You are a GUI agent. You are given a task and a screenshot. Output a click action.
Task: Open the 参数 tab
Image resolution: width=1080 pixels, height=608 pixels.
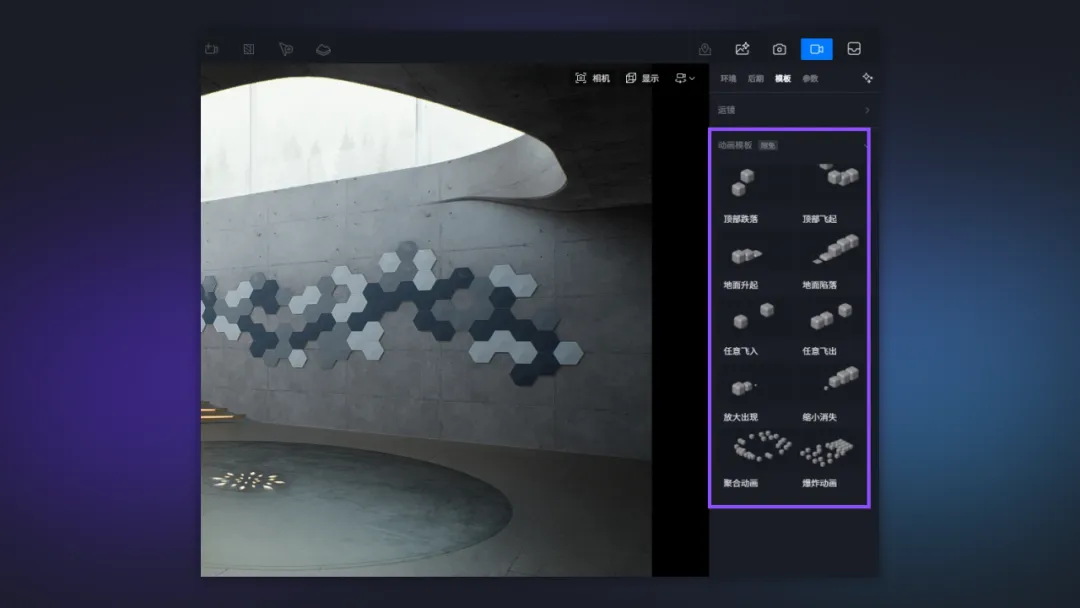click(810, 78)
